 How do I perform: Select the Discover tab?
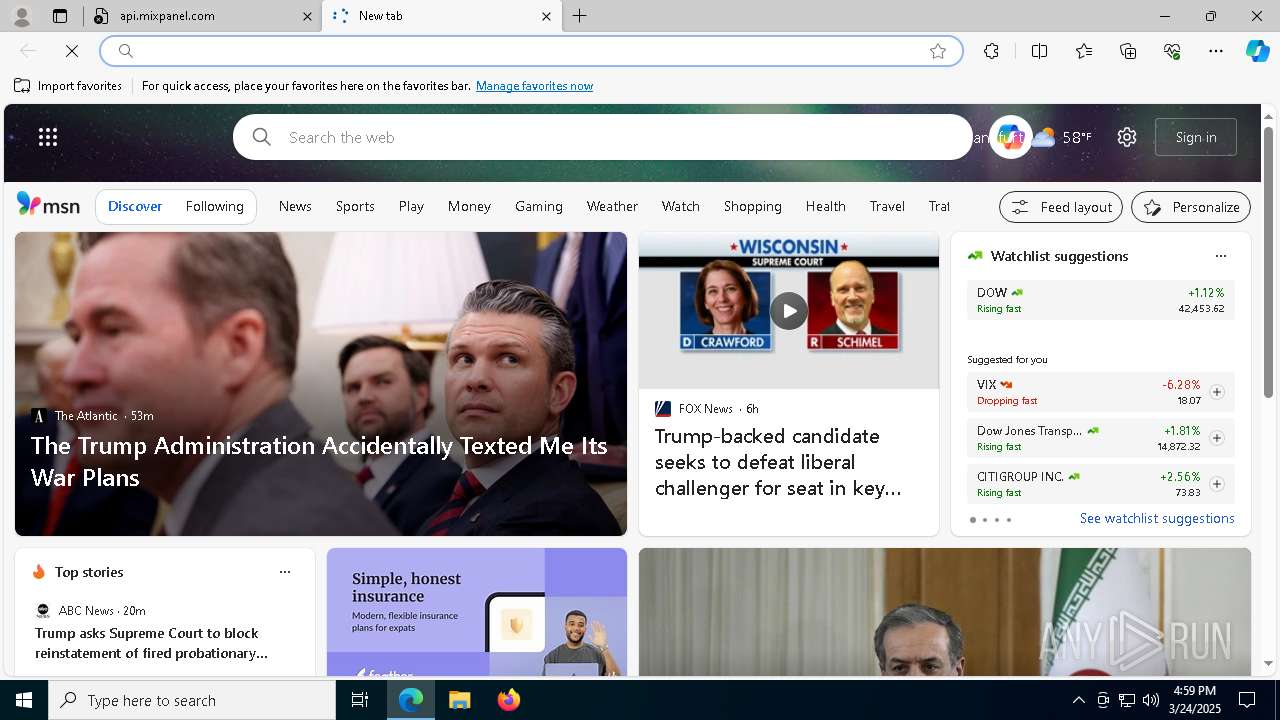point(135,206)
